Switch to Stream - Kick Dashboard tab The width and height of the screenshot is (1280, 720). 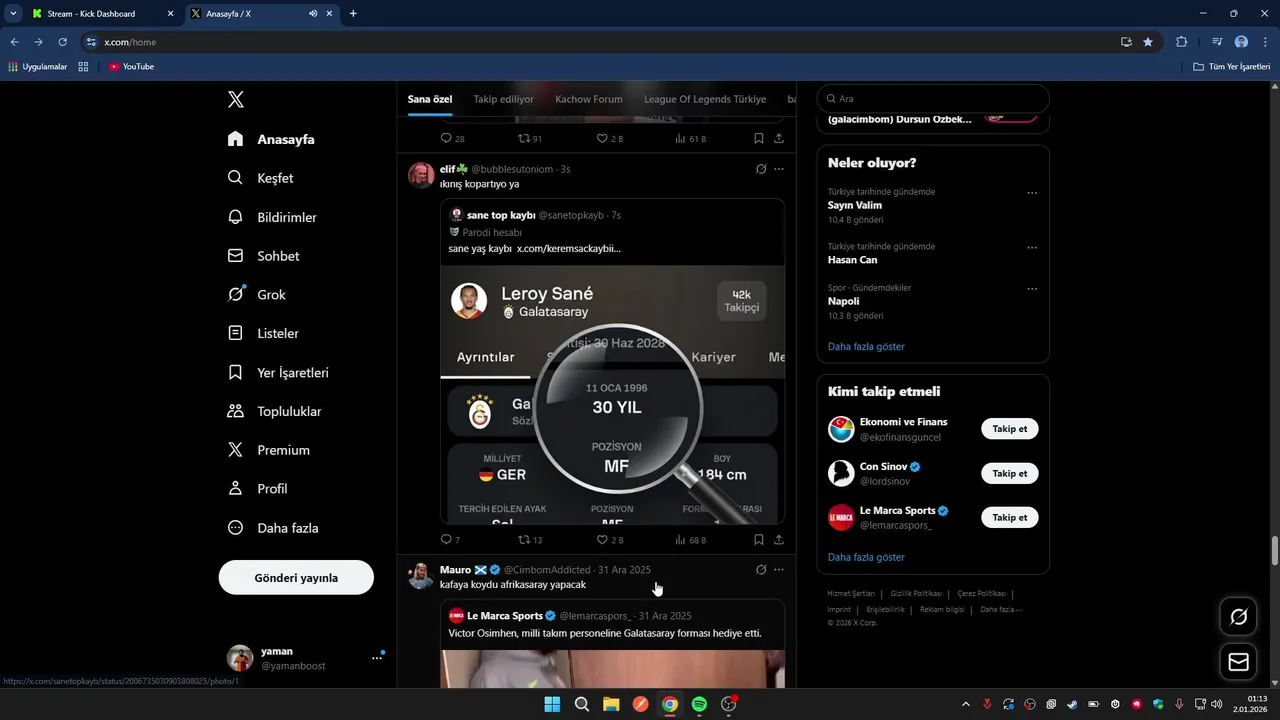tap(102, 14)
